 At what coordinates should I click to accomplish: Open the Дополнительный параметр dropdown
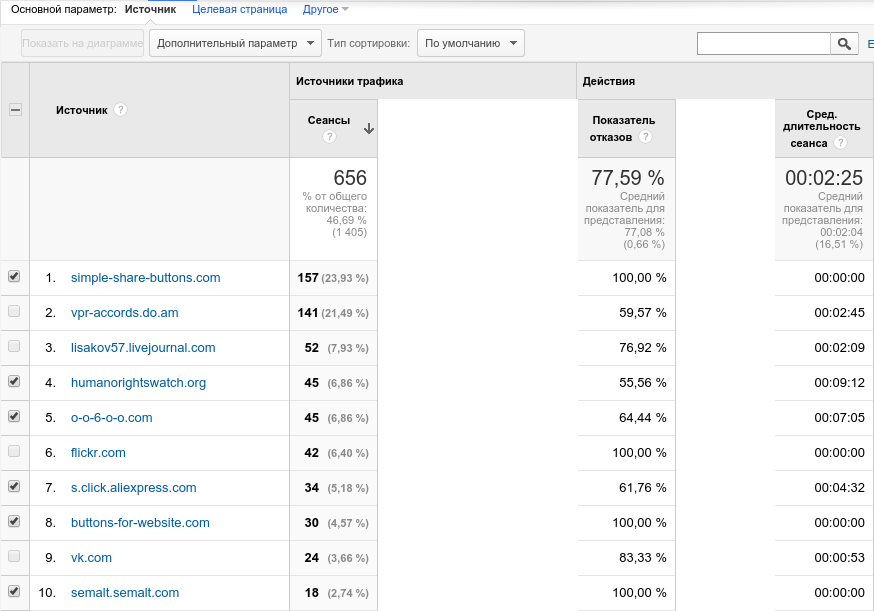[235, 43]
